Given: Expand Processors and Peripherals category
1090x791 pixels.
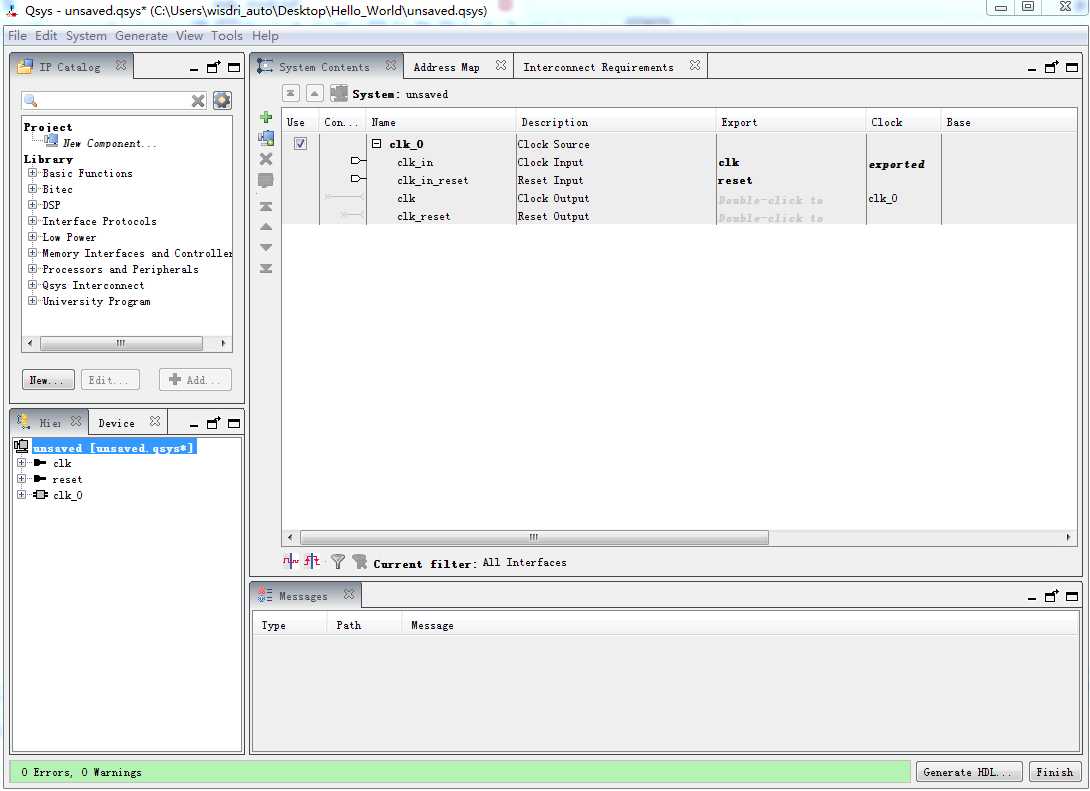Looking at the screenshot, I should pyautogui.click(x=32, y=268).
